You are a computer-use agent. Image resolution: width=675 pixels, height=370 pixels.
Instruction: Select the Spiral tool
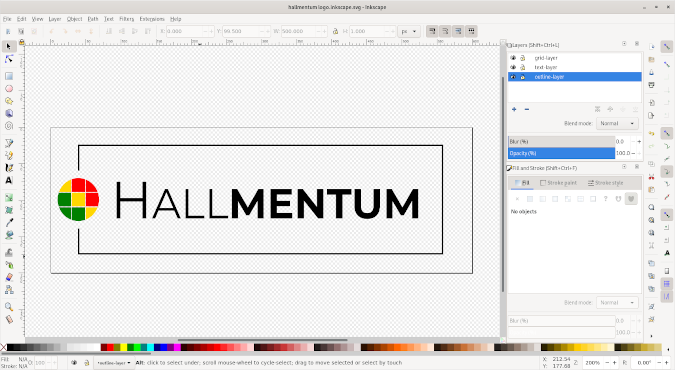9,126
